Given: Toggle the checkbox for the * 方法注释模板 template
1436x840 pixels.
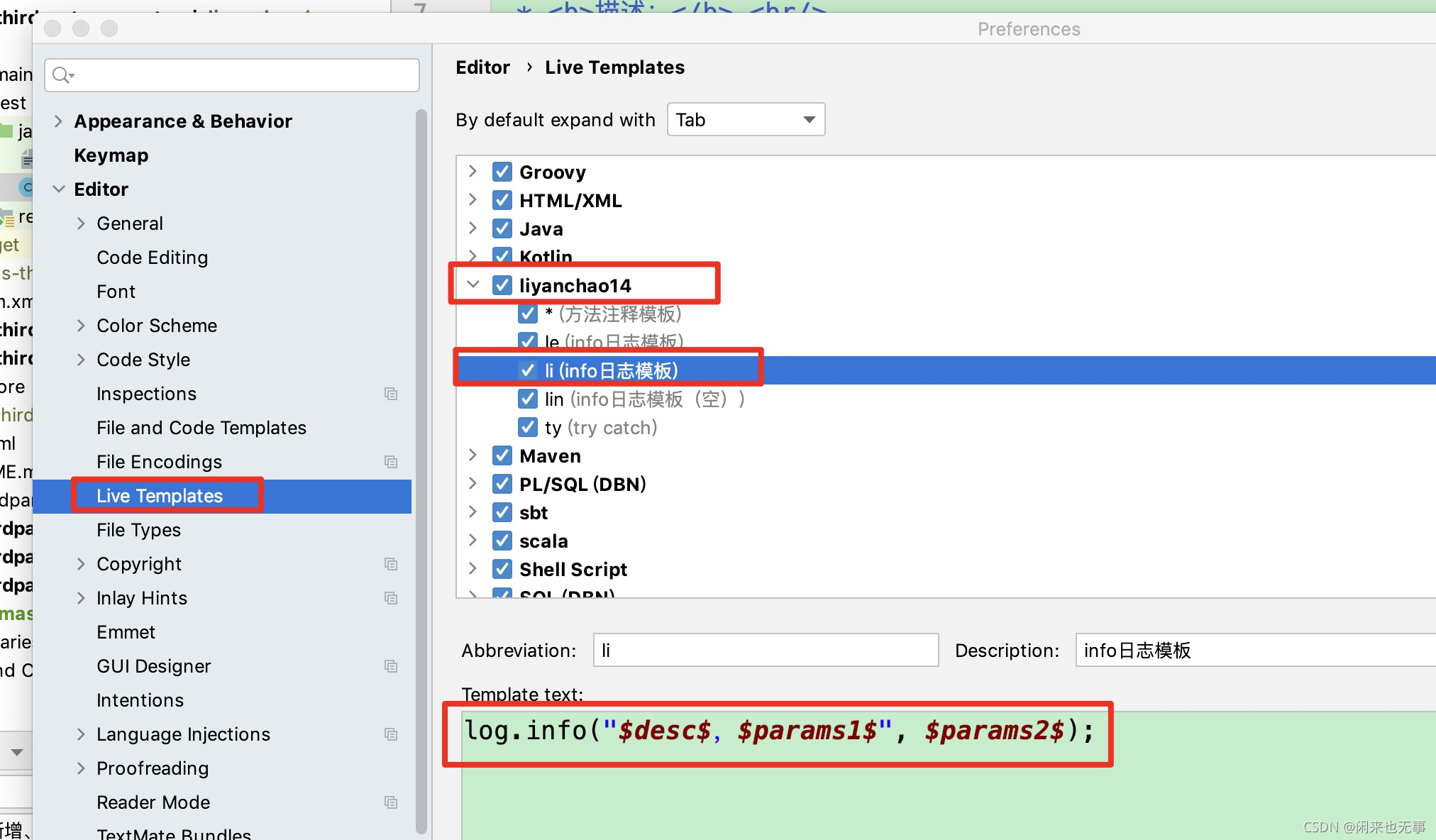Looking at the screenshot, I should (528, 314).
